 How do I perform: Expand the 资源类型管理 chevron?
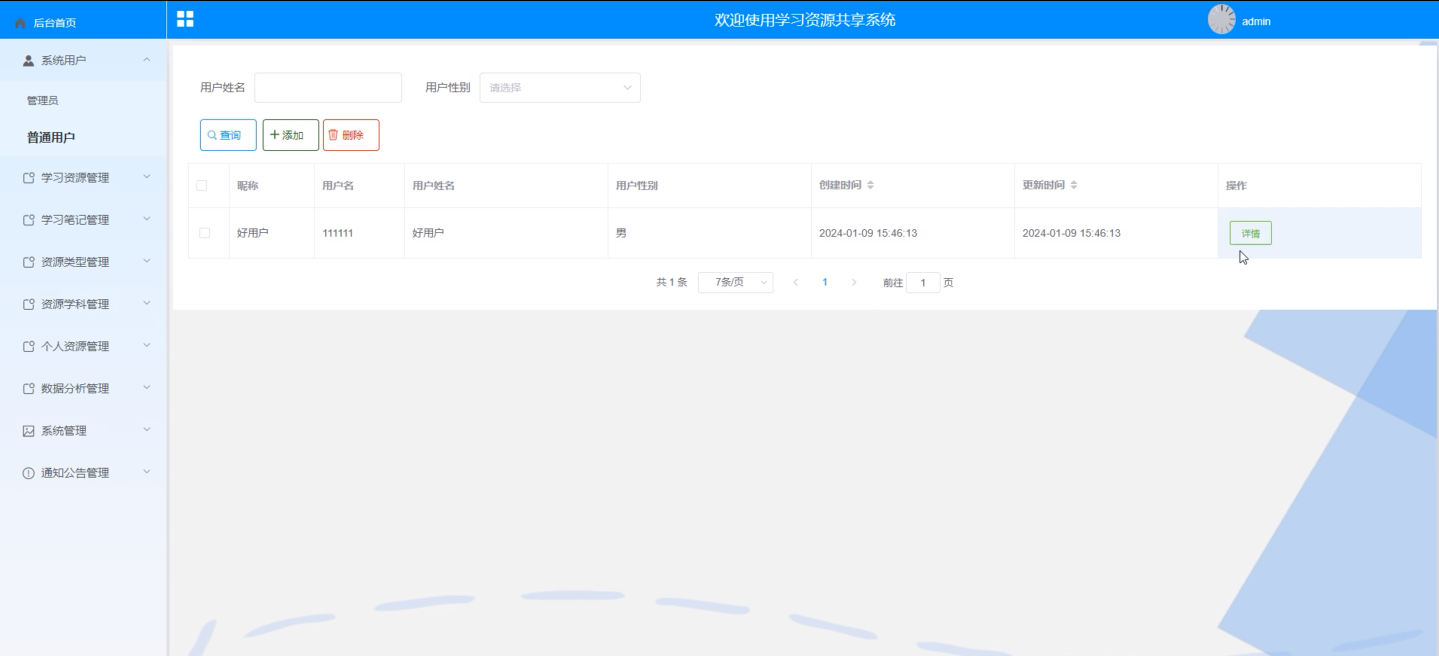147,261
